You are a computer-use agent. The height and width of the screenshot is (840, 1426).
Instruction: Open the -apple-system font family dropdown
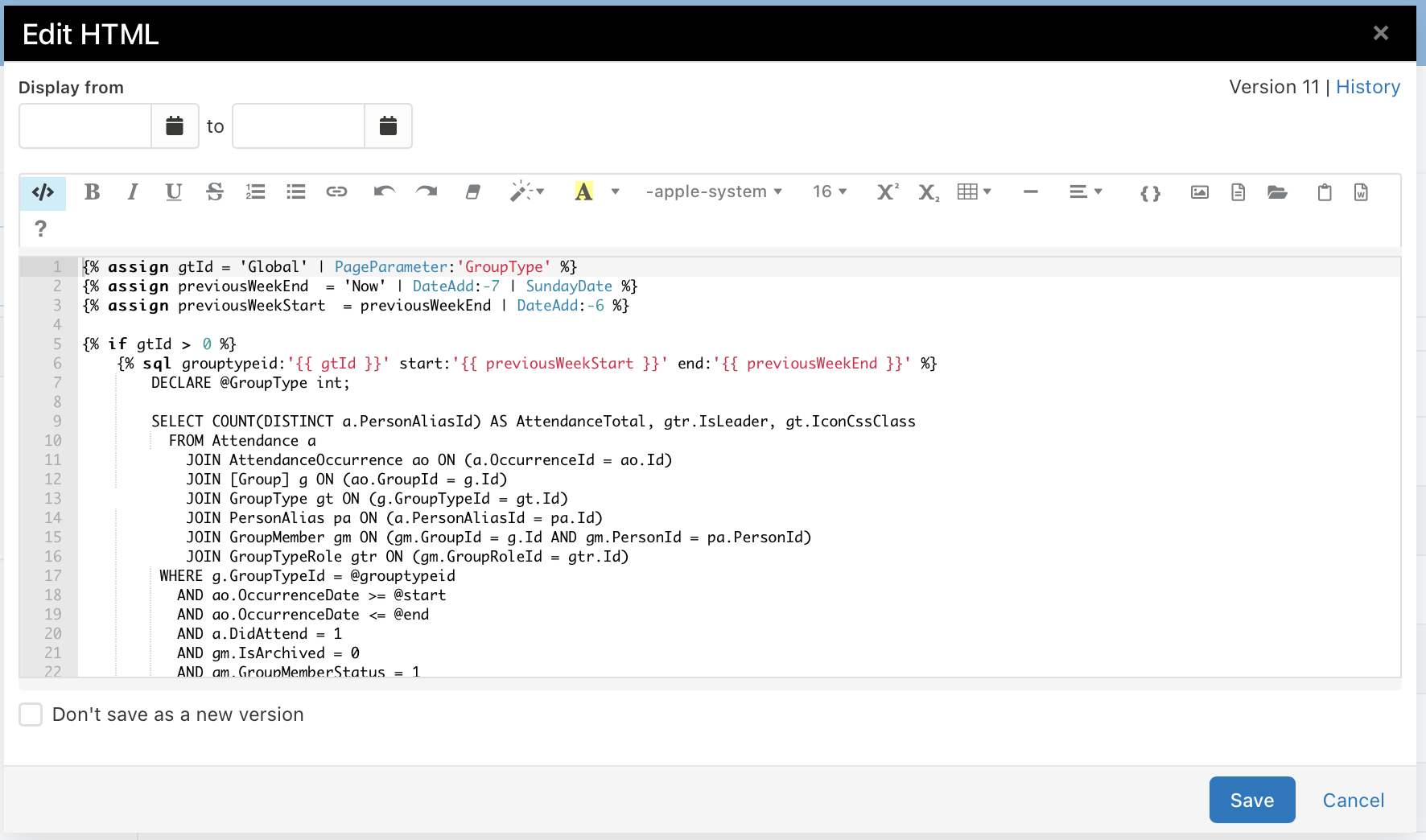714,192
